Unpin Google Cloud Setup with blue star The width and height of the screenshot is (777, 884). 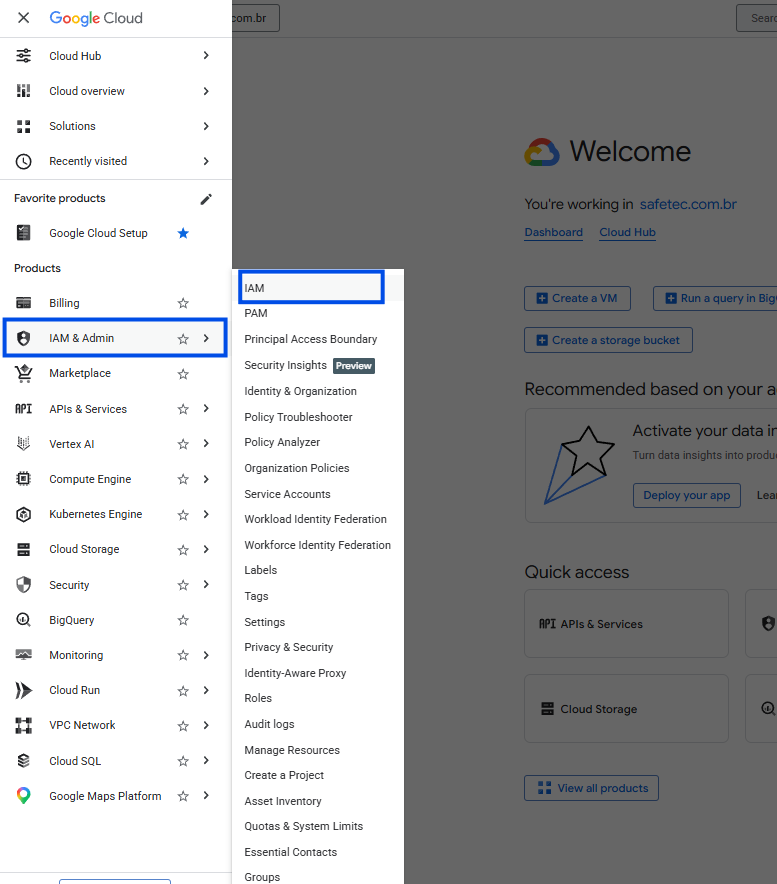[183, 233]
